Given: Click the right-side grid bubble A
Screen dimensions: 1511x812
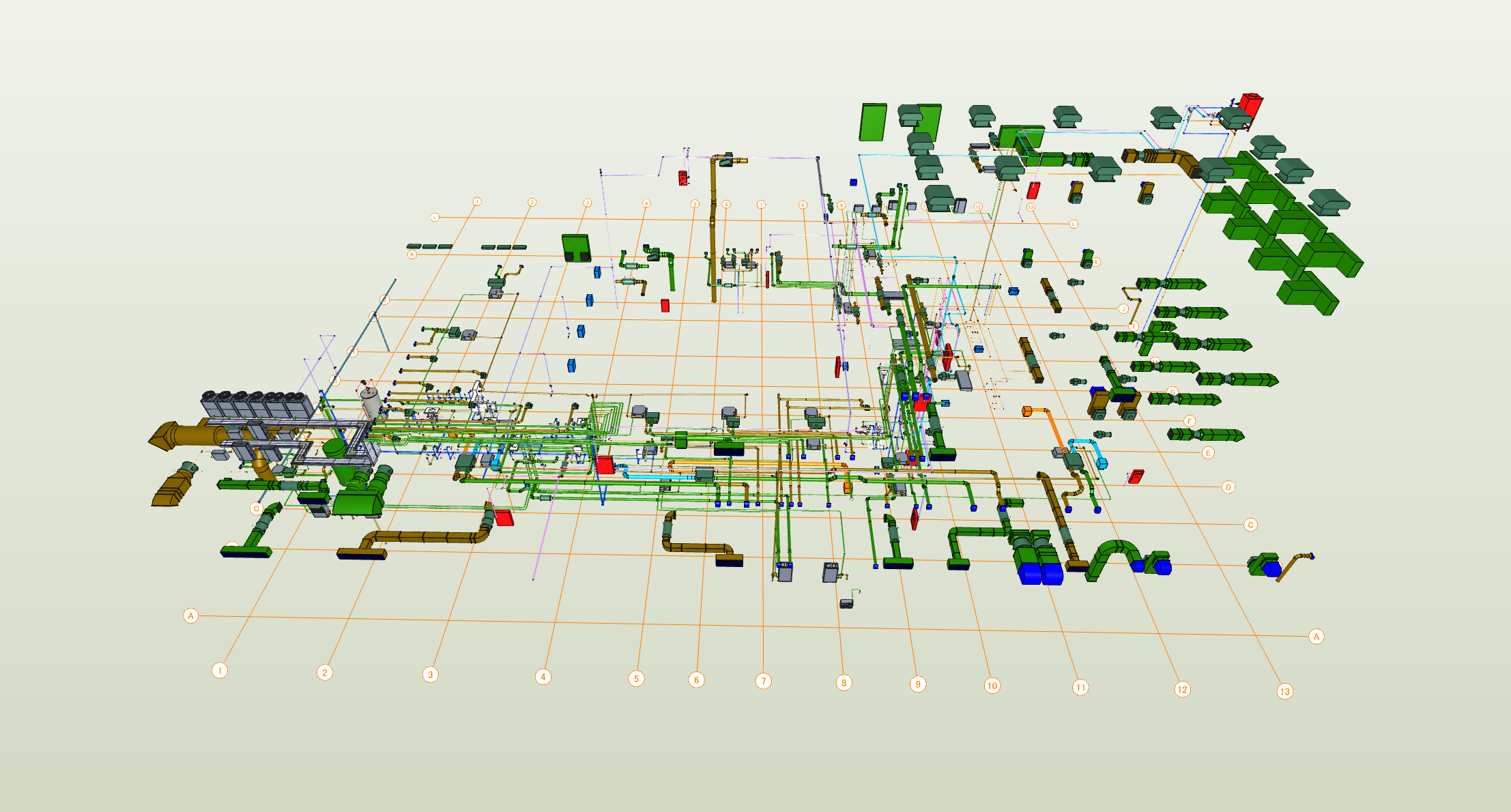Looking at the screenshot, I should 1316,636.
